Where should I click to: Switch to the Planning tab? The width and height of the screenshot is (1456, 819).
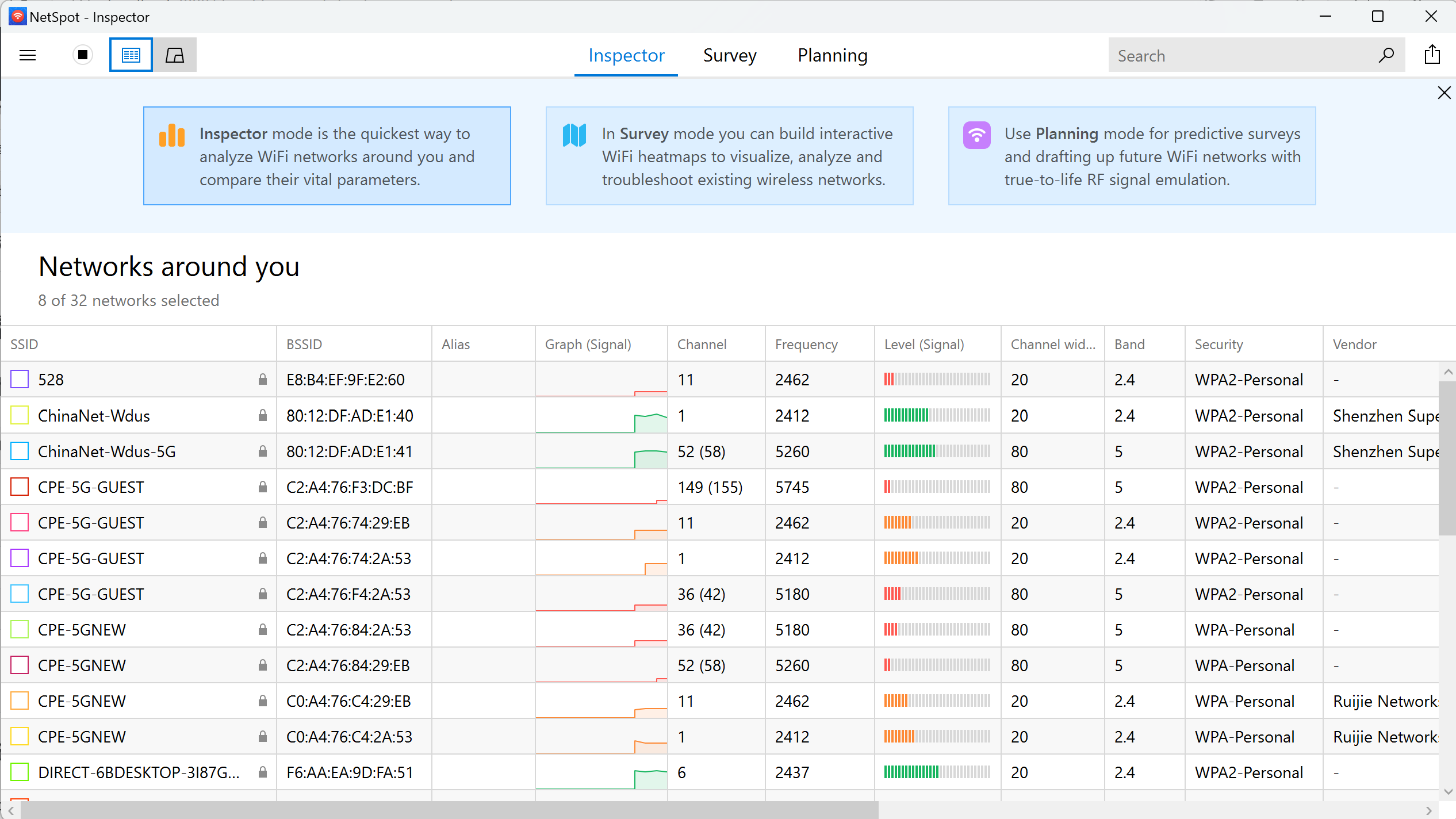pyautogui.click(x=833, y=55)
